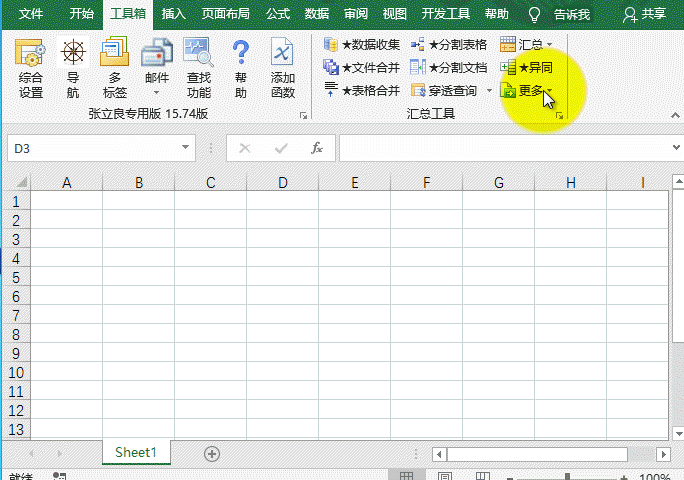Switch to the 插入 ribbon tab

173,14
